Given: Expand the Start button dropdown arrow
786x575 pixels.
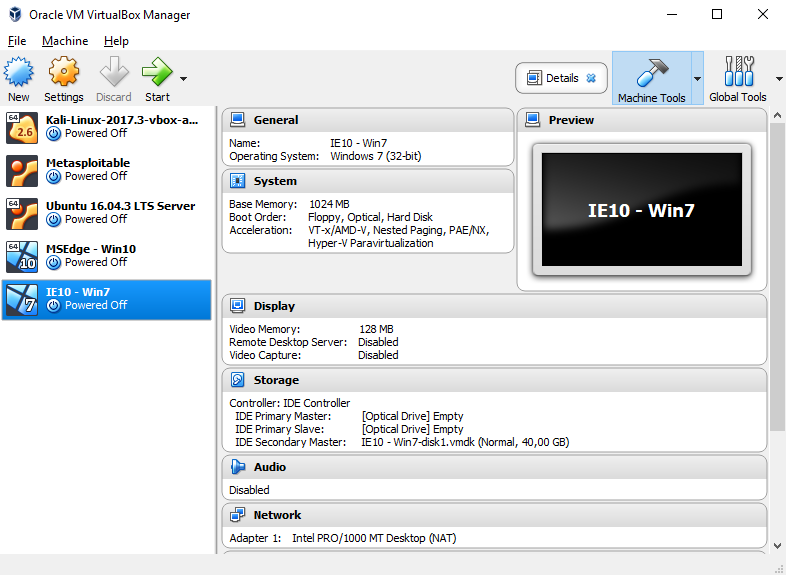Looking at the screenshot, I should click(183, 79).
